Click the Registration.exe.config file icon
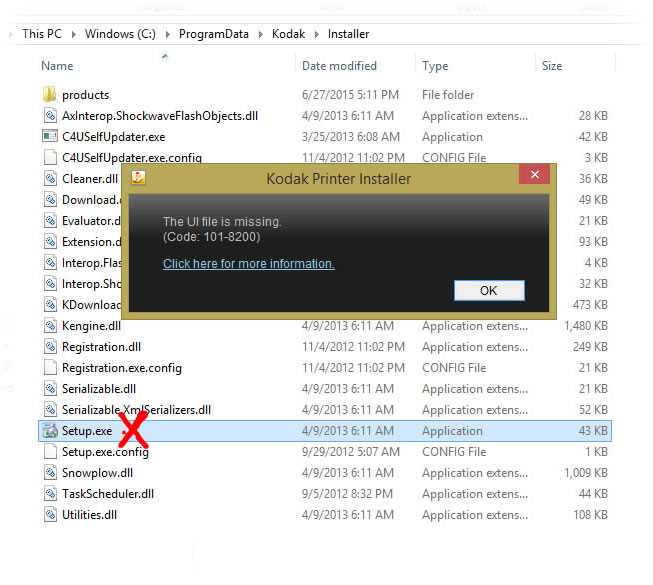This screenshot has width=653, height=585. pos(50,368)
